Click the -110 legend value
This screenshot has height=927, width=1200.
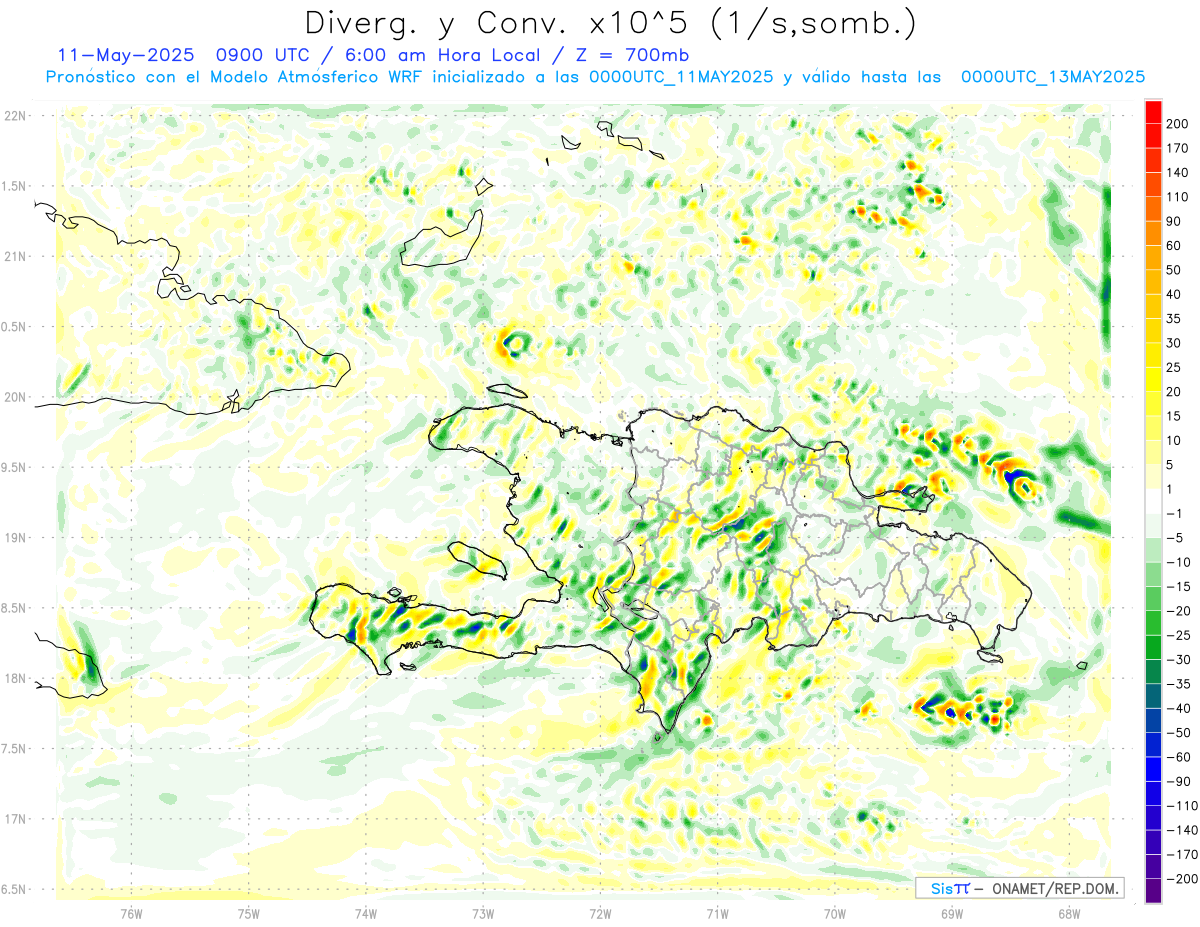pyautogui.click(x=1180, y=805)
